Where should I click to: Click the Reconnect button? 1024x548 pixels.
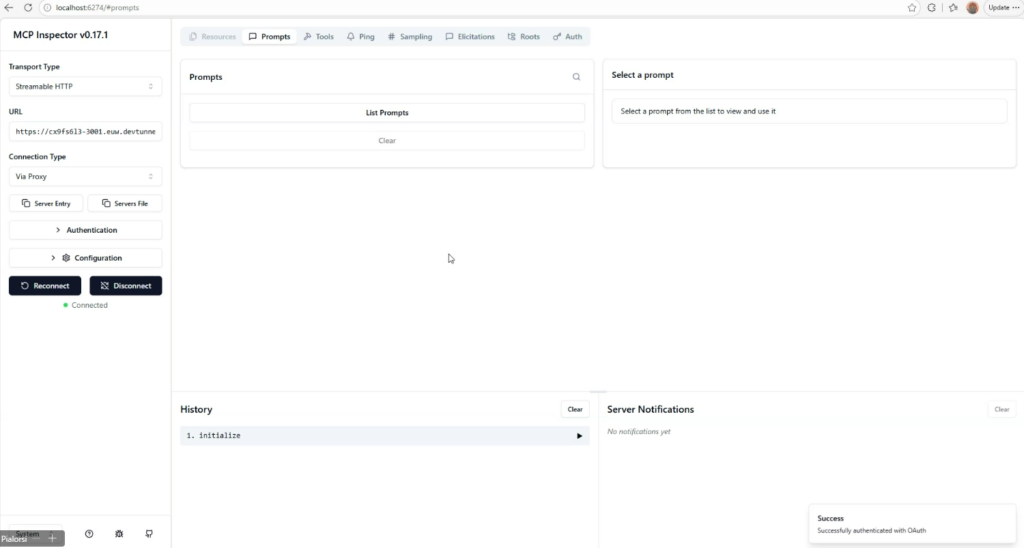pos(45,286)
